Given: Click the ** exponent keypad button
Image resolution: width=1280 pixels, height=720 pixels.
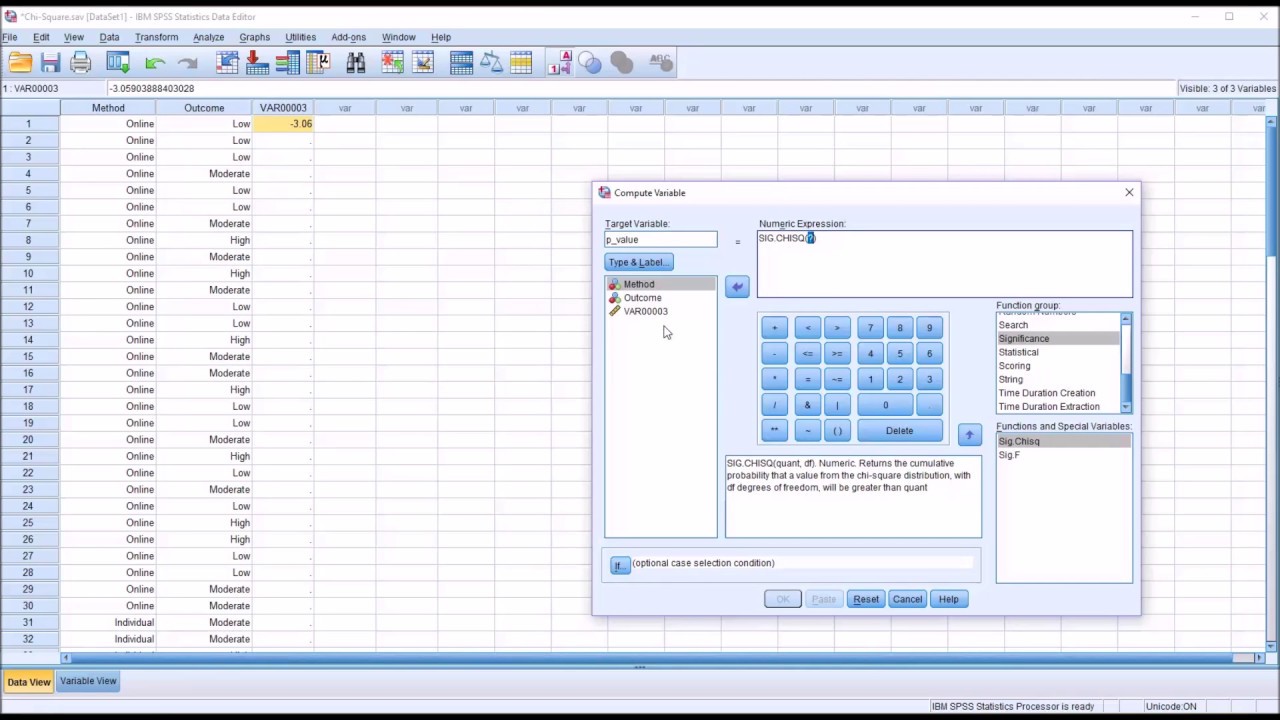Looking at the screenshot, I should pos(774,431).
